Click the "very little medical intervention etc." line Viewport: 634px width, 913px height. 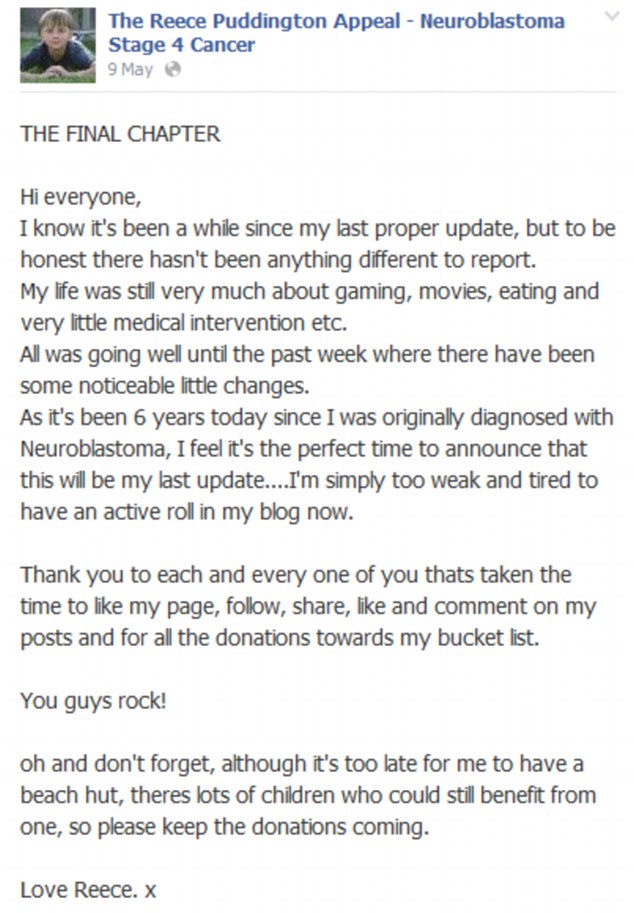[x=184, y=323]
